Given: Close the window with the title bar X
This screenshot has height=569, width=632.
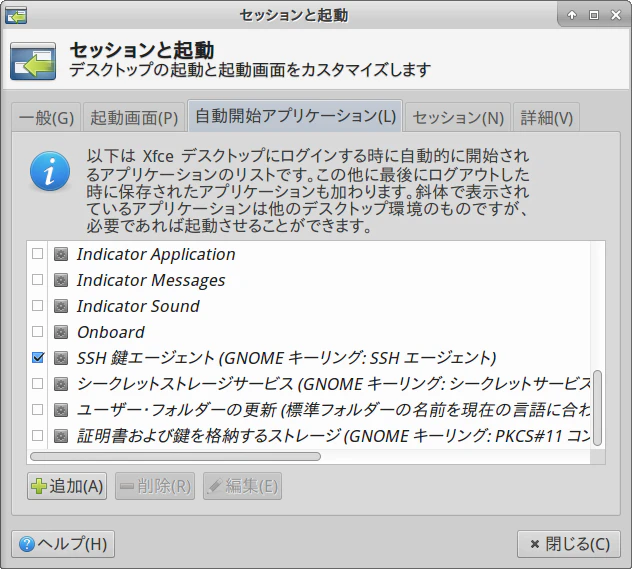Looking at the screenshot, I should click(615, 15).
